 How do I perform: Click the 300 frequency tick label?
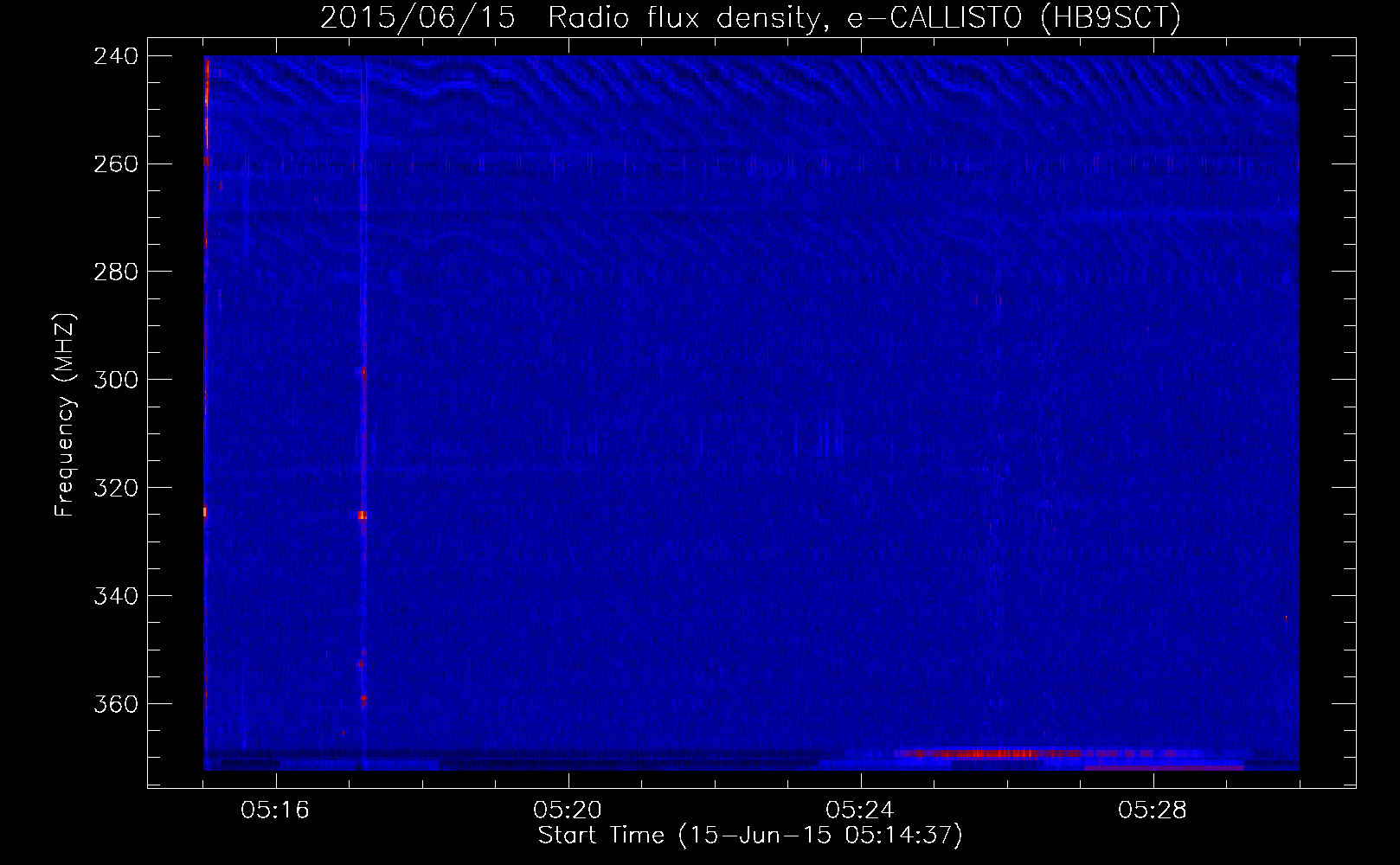pyautogui.click(x=116, y=381)
